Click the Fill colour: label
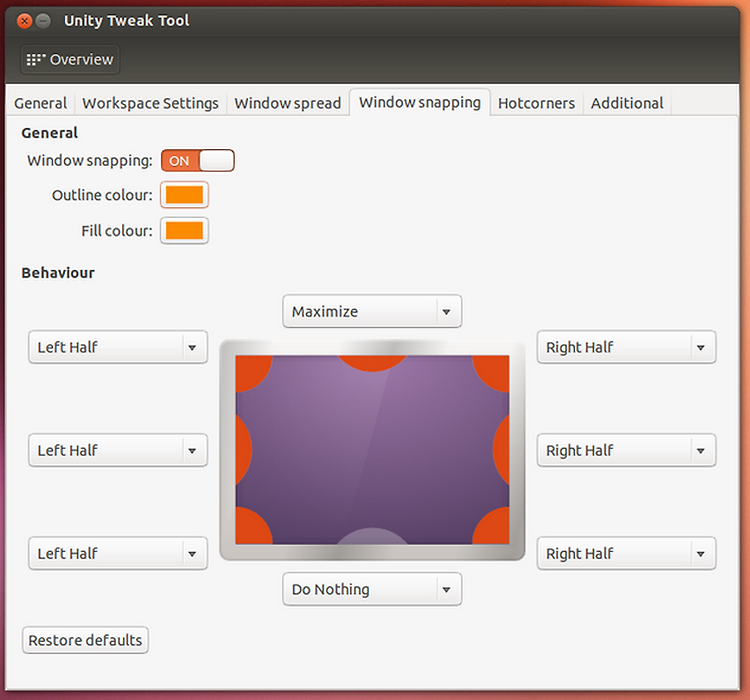This screenshot has height=700, width=750. (x=117, y=231)
